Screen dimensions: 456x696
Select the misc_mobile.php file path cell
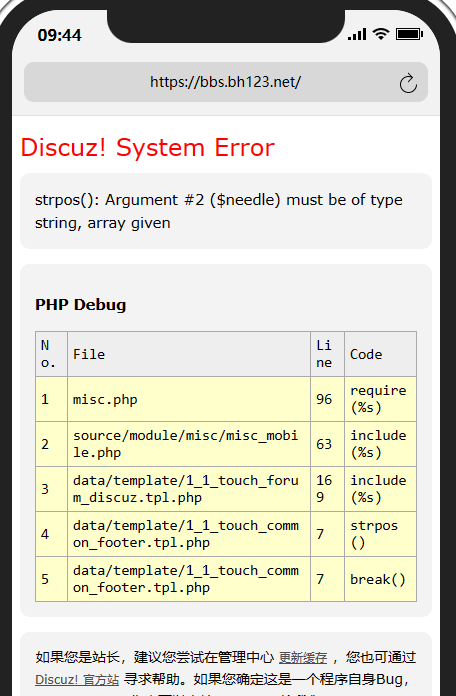click(189, 444)
